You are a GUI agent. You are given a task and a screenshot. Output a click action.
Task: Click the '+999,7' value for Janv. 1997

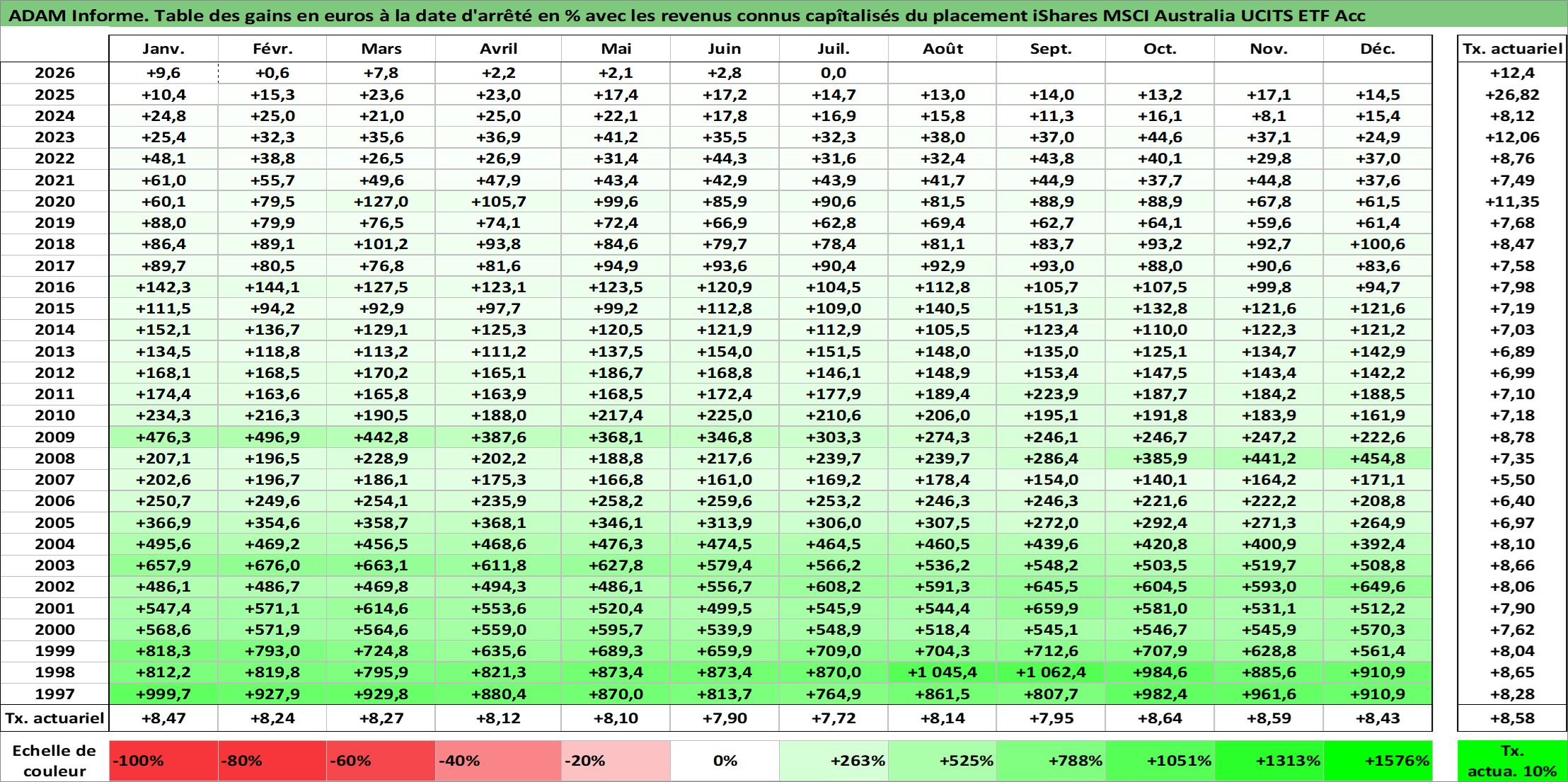(163, 694)
